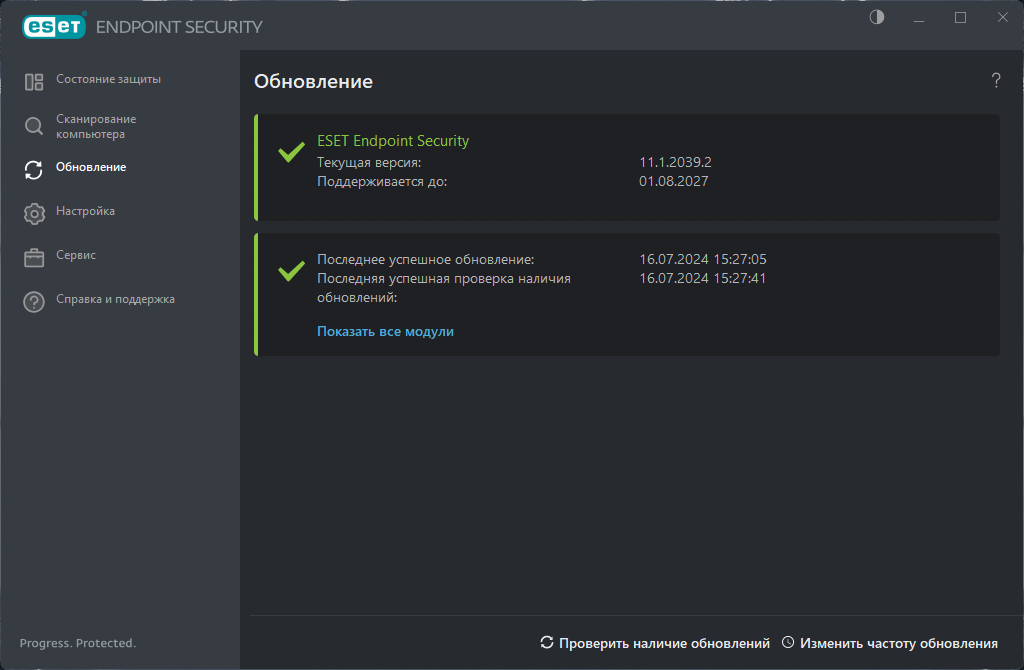This screenshot has width=1024, height=670.
Task: Click the Последняя успешная проверка наличия обновлений label
Action: pos(444,287)
